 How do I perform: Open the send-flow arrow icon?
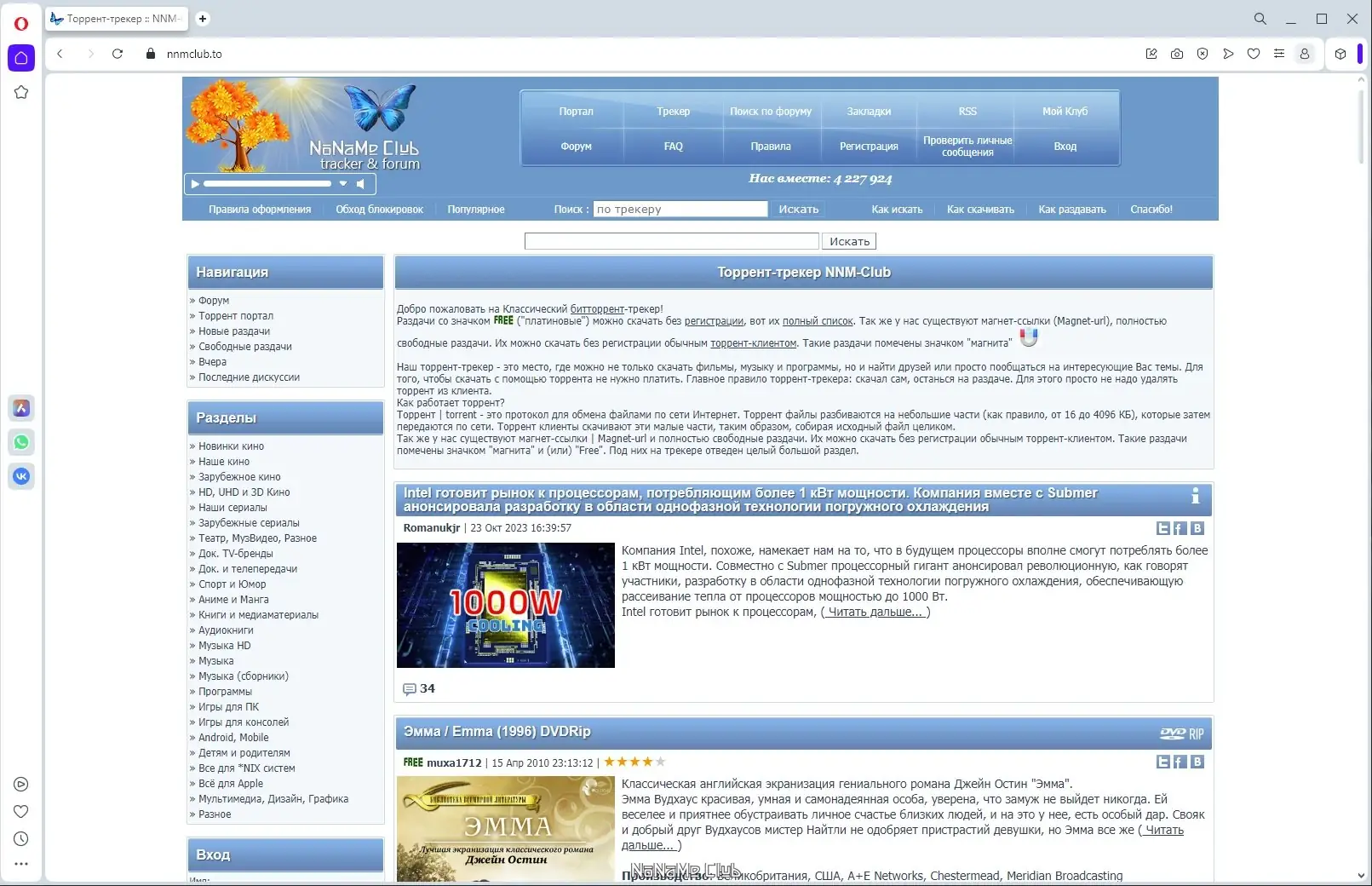[1228, 54]
